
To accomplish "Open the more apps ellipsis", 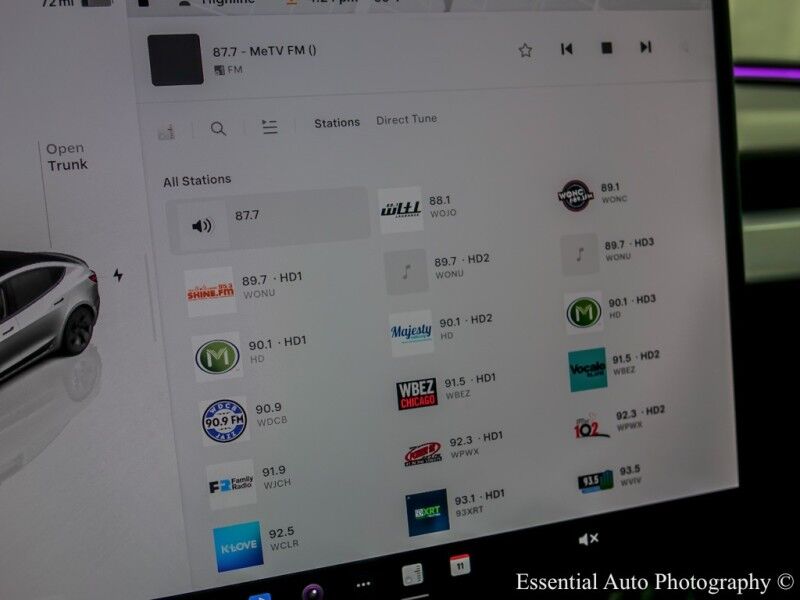I will click(x=363, y=583).
